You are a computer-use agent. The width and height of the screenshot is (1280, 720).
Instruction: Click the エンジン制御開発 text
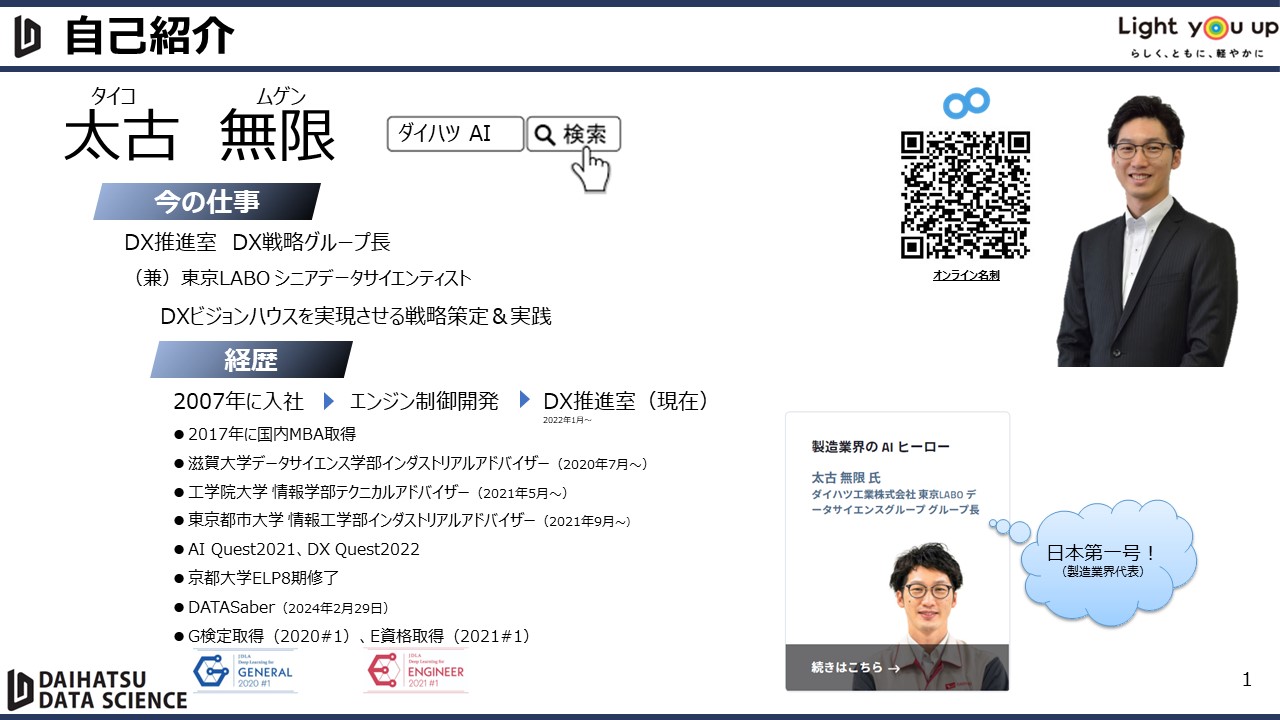click(424, 401)
